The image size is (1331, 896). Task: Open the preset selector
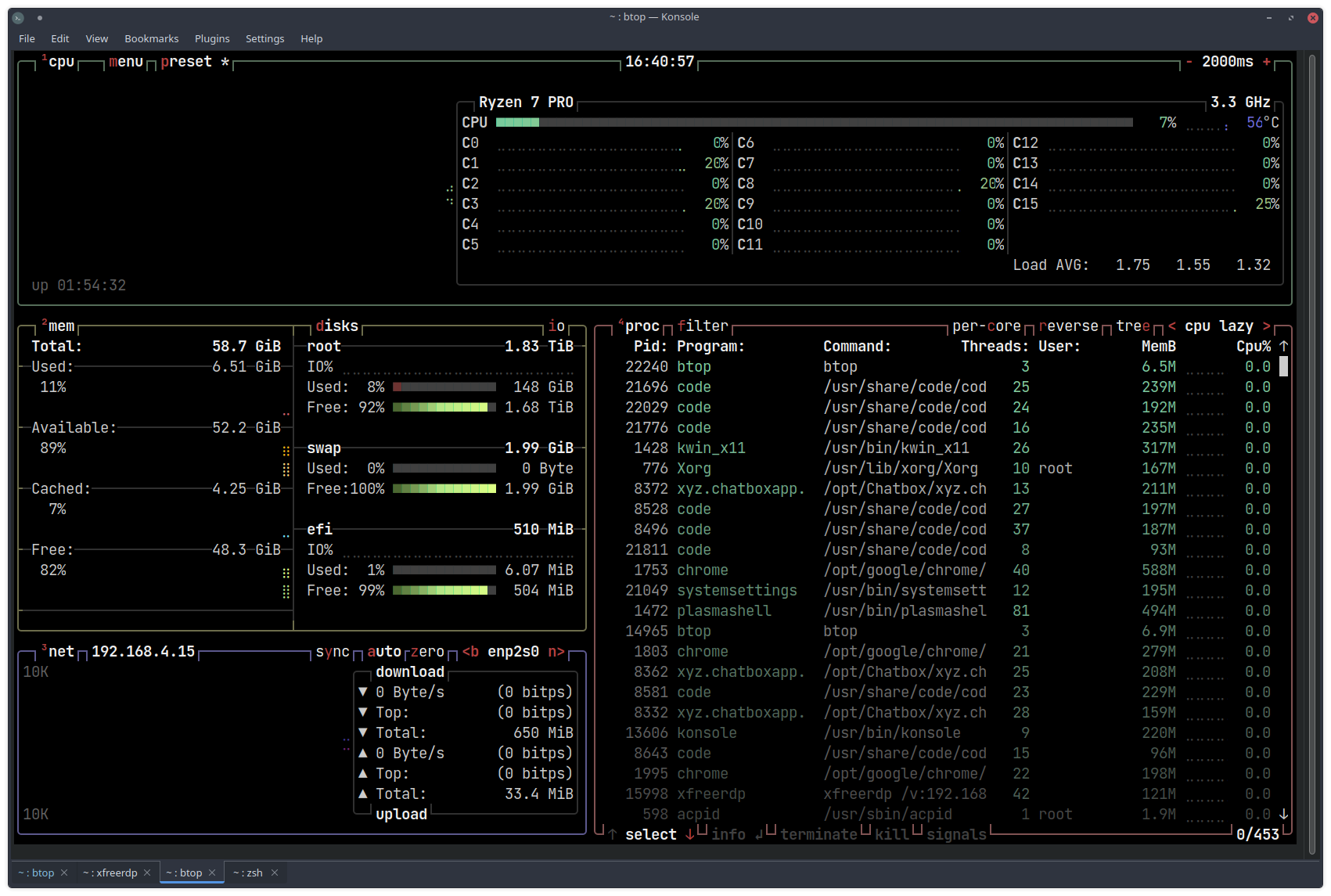pos(186,62)
